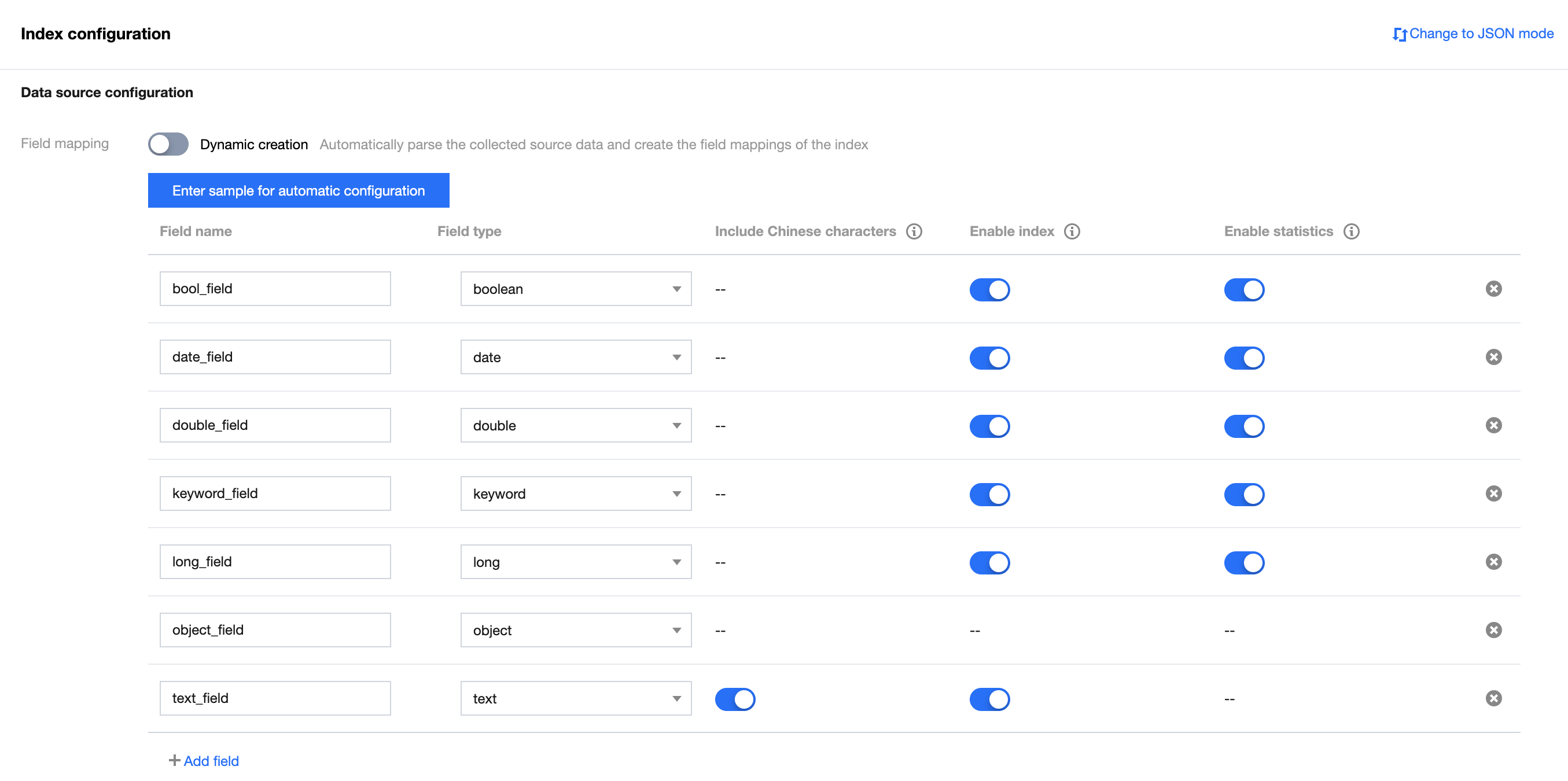
Task: Expand the keyword field type dropdown
Action: 575,493
